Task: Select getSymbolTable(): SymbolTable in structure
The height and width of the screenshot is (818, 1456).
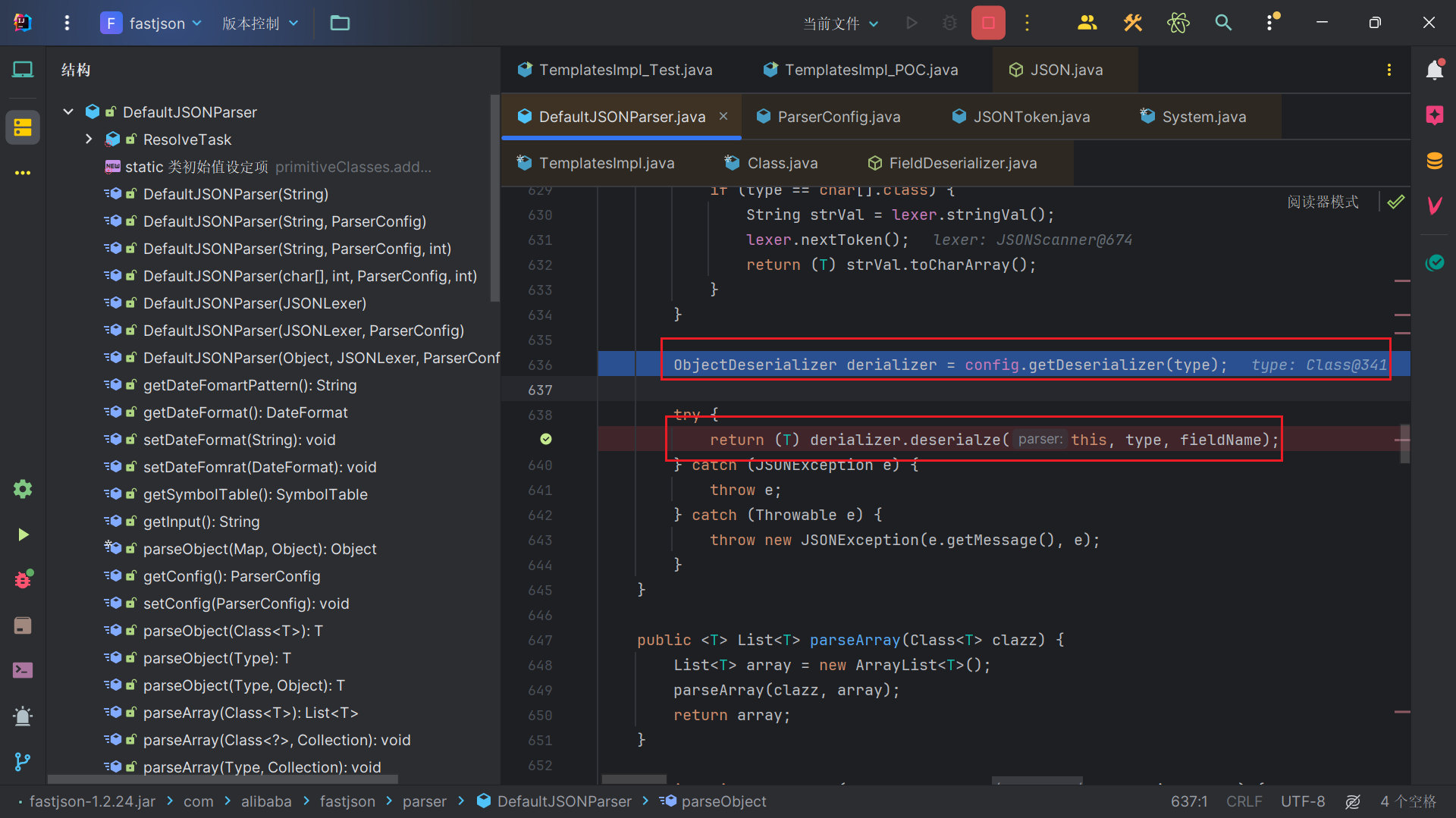Action: (255, 494)
